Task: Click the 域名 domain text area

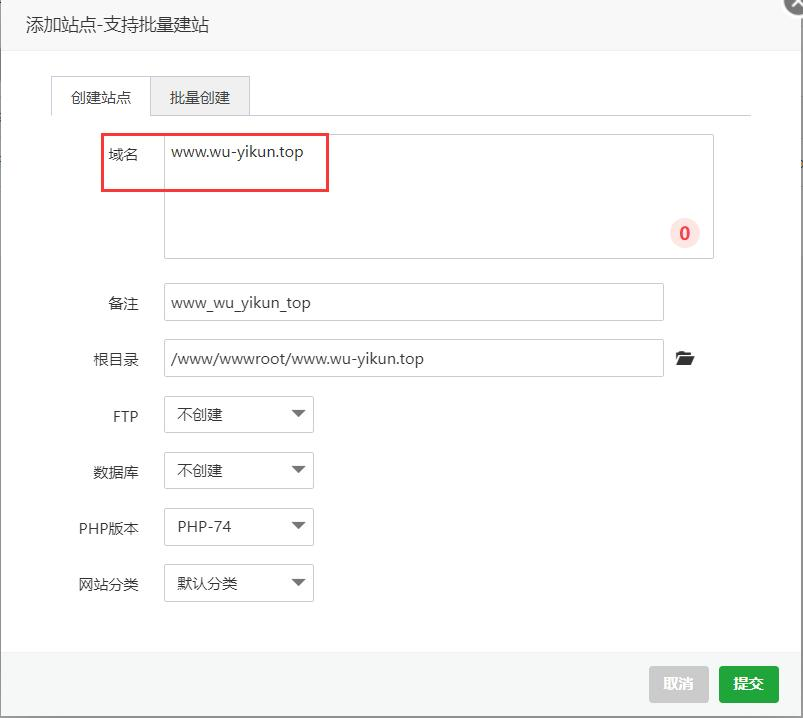Action: 438,197
